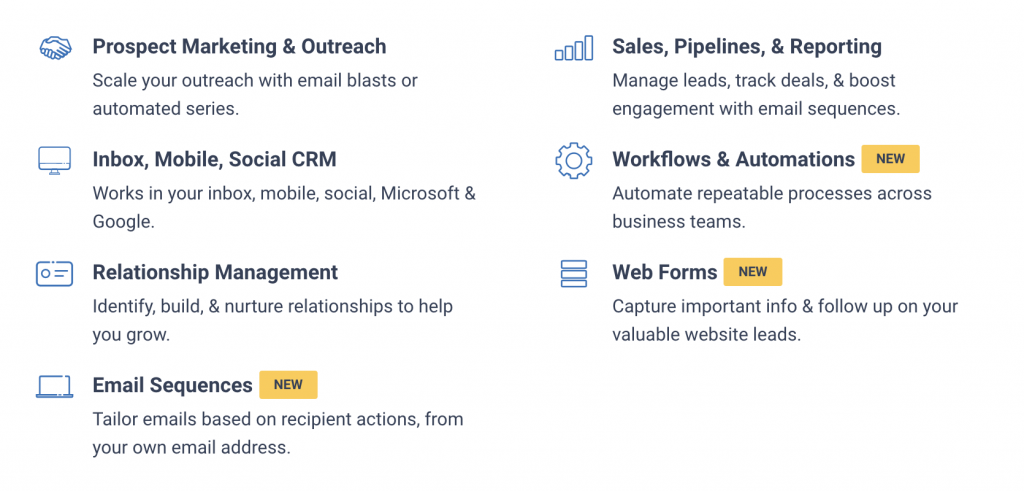This screenshot has height=491, width=1024.
Task: Click the gear icon beside Workflows & Automations
Action: (x=573, y=160)
